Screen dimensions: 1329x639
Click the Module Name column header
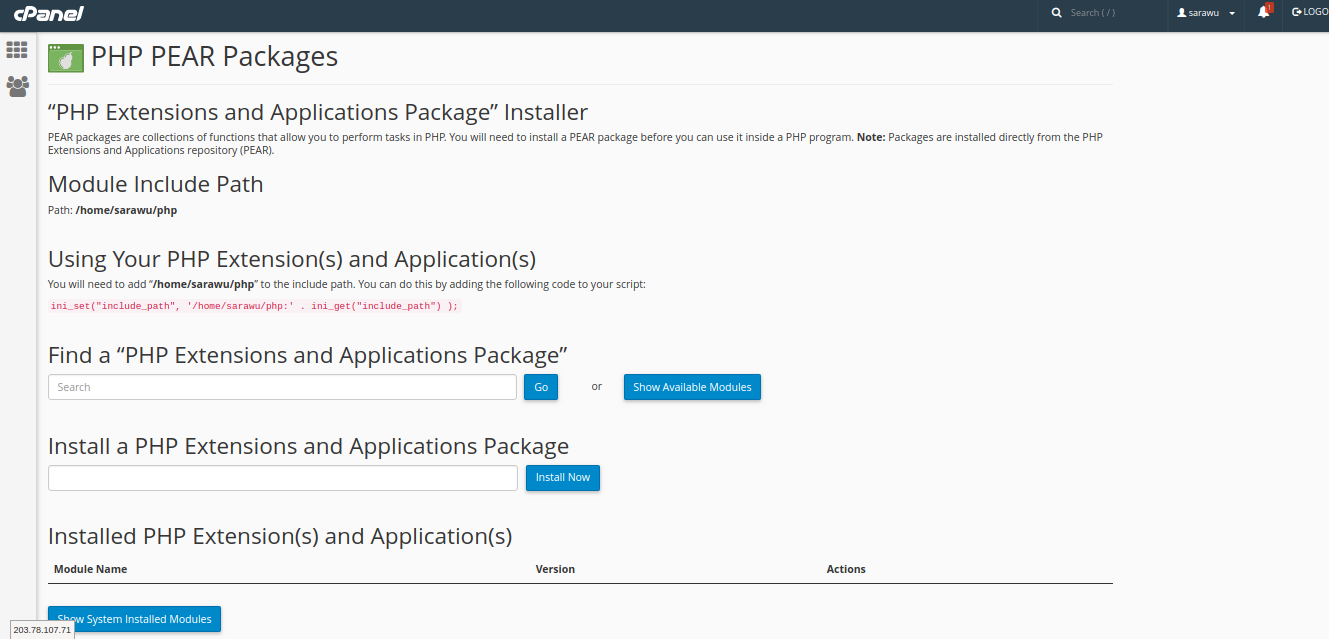(x=91, y=569)
